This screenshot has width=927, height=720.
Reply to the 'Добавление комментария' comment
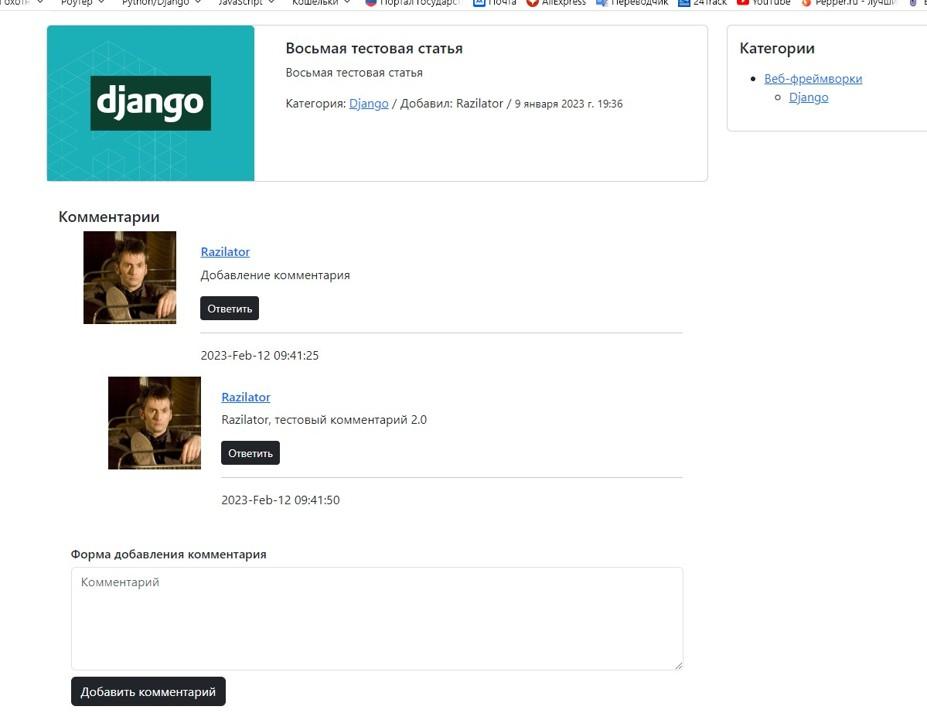(229, 308)
